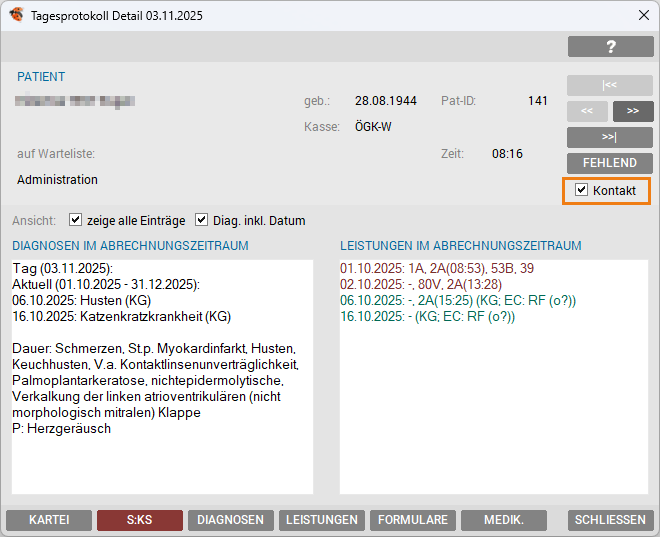Open the MEDIK. section
This screenshot has height=537, width=660.
click(504, 520)
